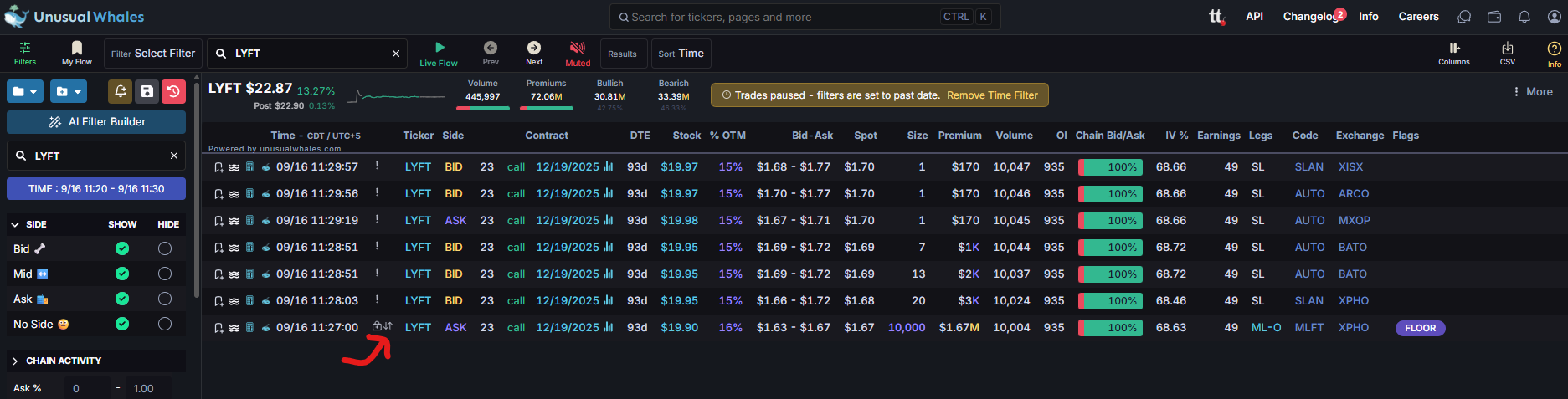Click the Volume 445,997 bull/bear bar

point(482,108)
